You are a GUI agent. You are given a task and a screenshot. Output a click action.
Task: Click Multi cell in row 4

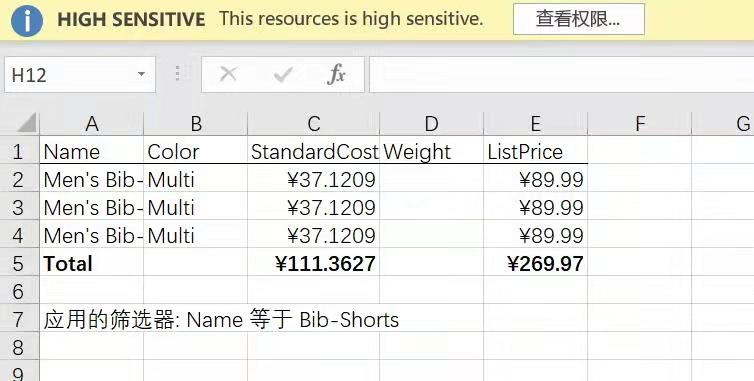[x=196, y=235]
